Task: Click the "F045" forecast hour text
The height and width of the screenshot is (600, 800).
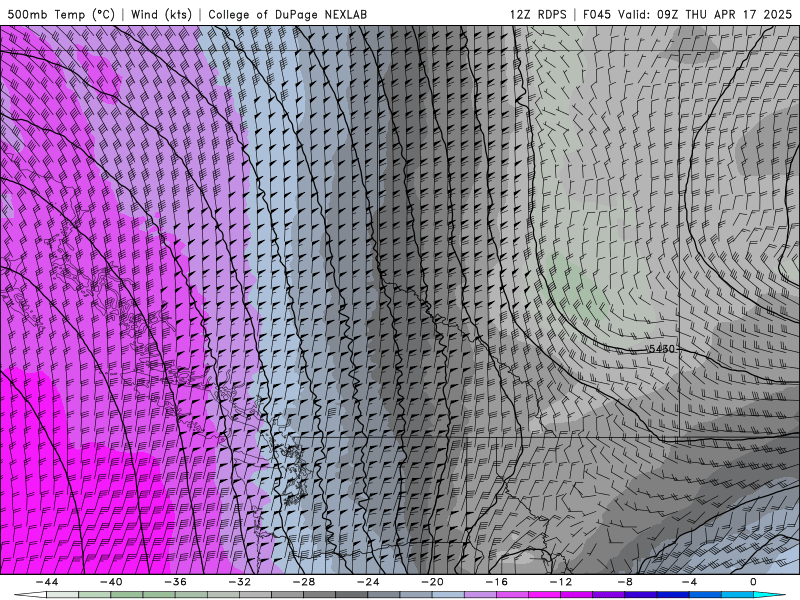Action: (597, 14)
